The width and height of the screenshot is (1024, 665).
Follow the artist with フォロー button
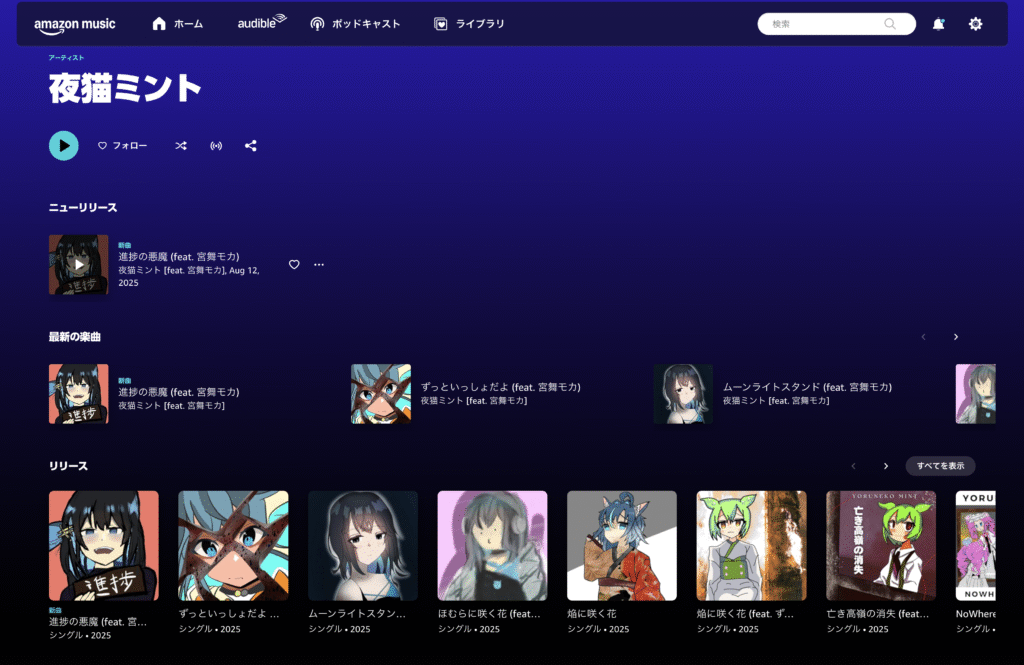click(122, 146)
